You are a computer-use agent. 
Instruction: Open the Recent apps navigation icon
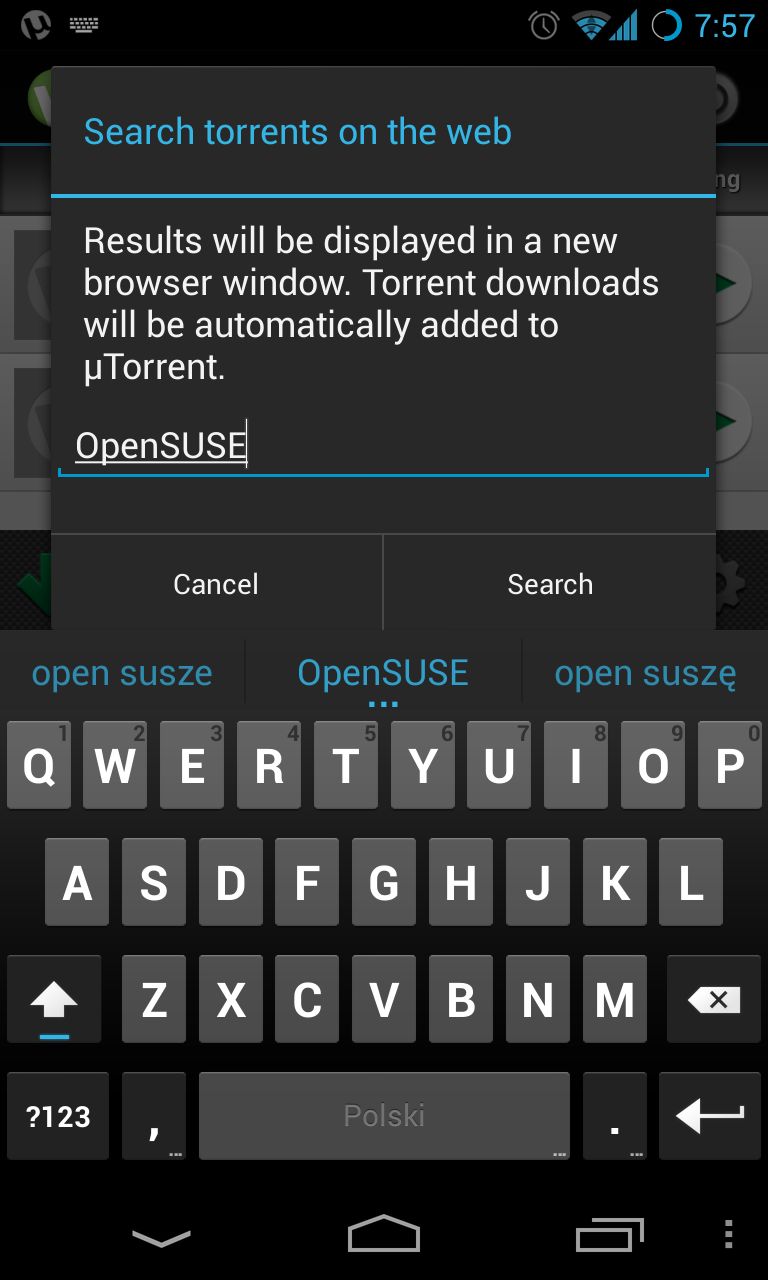[610, 1236]
